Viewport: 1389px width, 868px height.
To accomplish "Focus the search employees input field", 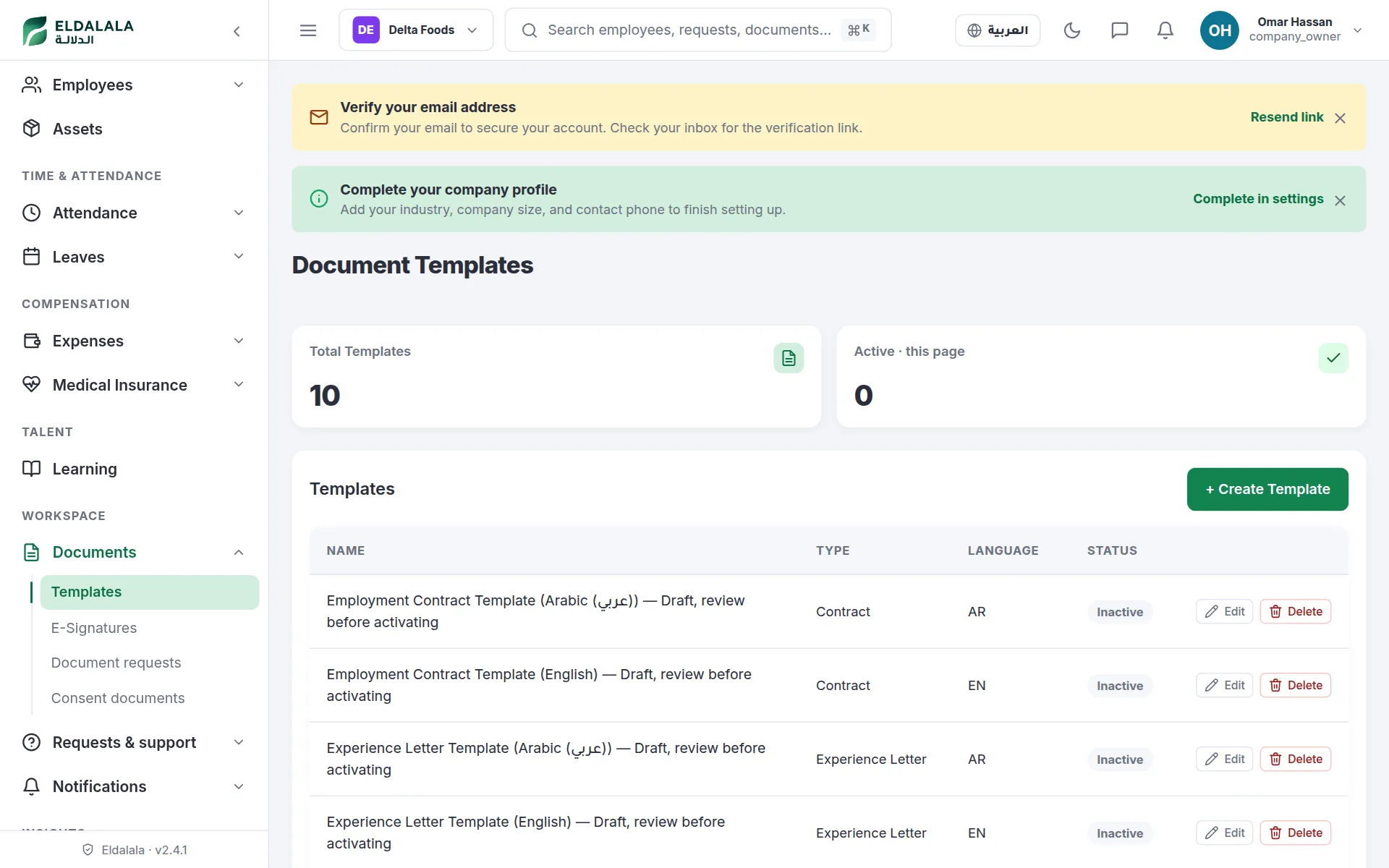I will coord(698,30).
